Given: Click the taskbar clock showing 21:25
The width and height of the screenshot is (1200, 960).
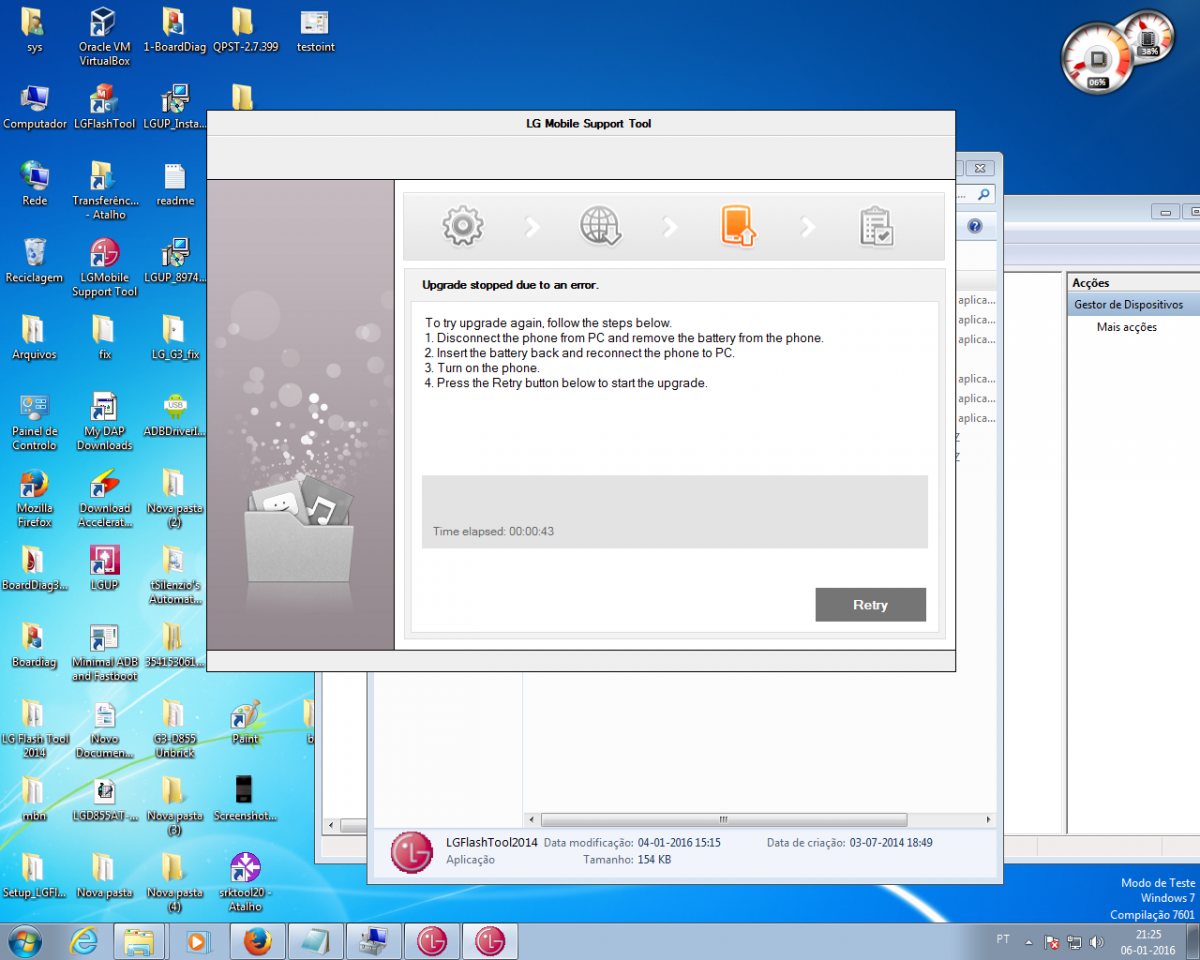Looking at the screenshot, I should click(1148, 941).
